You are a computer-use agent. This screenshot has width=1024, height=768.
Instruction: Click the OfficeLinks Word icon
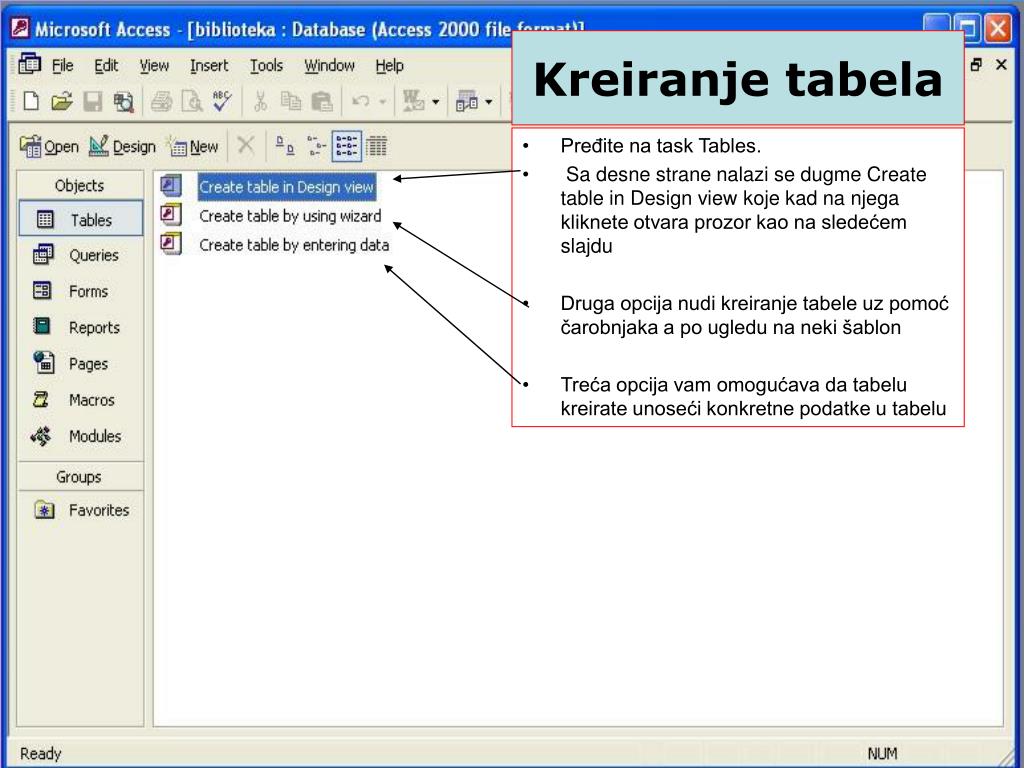point(413,101)
